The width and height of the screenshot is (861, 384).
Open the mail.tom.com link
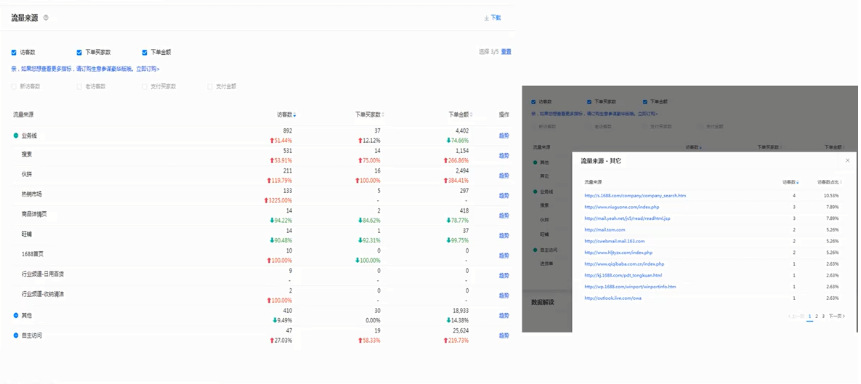[x=605, y=230]
